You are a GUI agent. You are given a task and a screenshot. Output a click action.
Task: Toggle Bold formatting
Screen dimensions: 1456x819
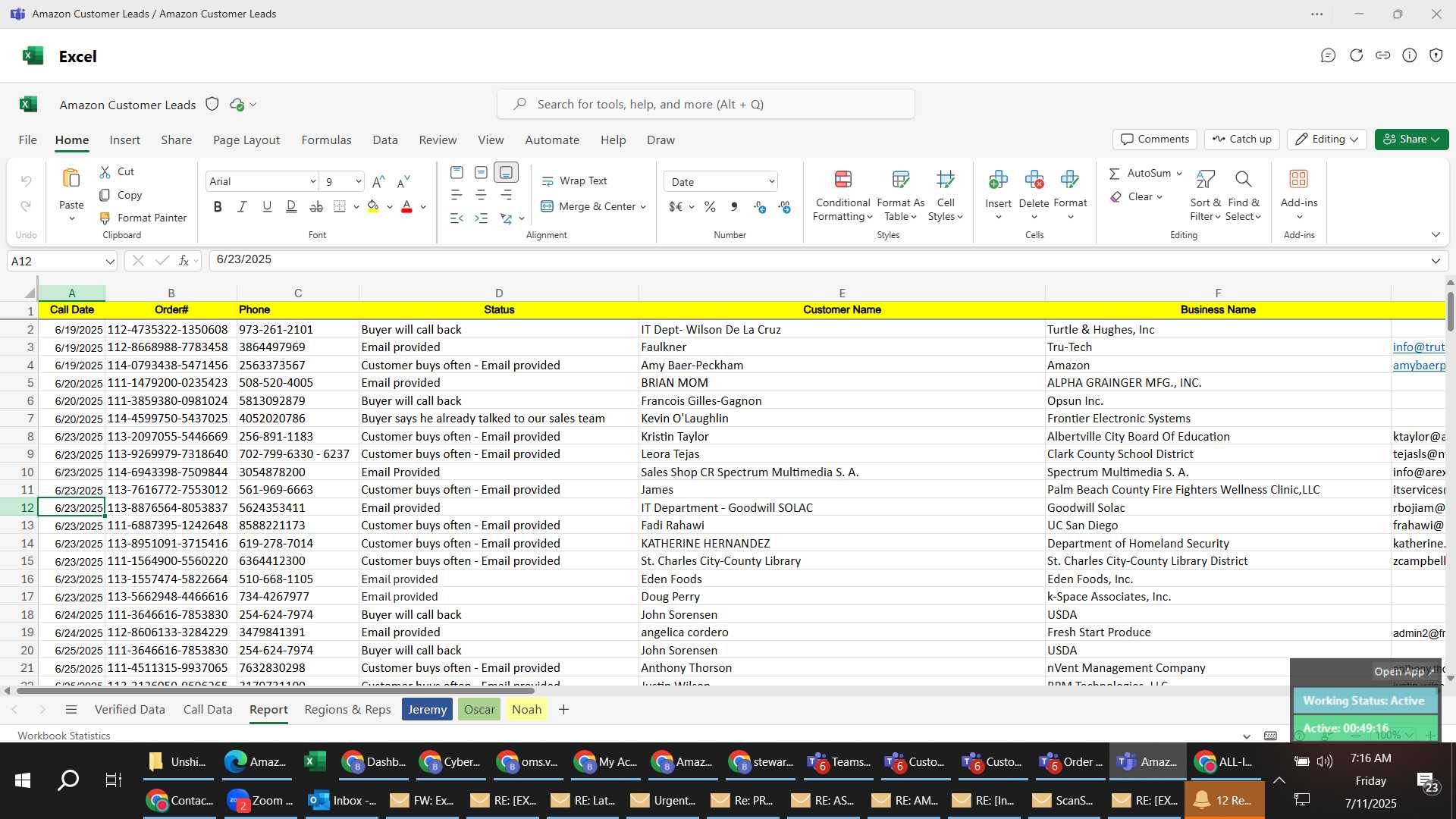coord(218,206)
